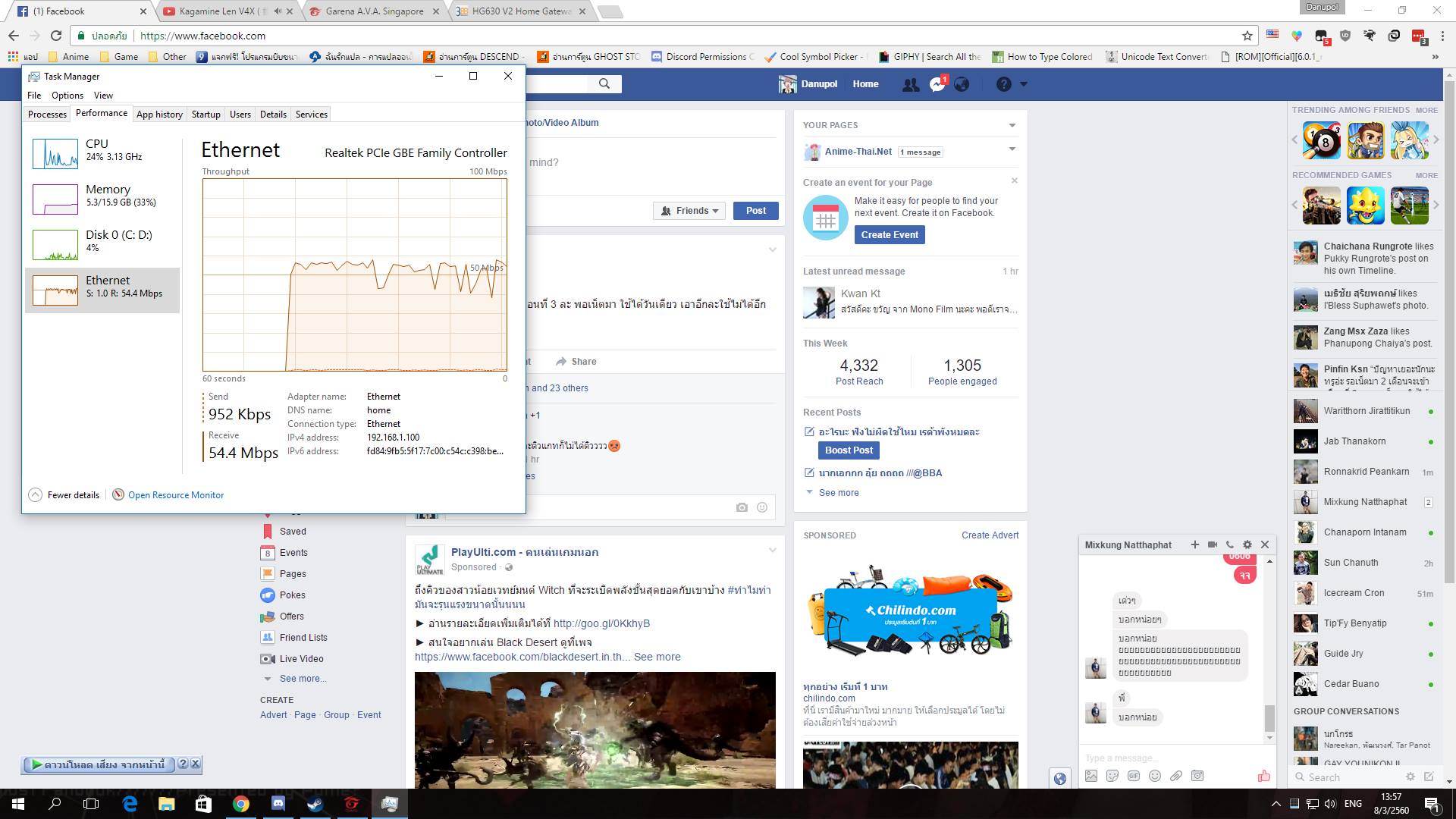Click the blue Post button

pos(755,211)
